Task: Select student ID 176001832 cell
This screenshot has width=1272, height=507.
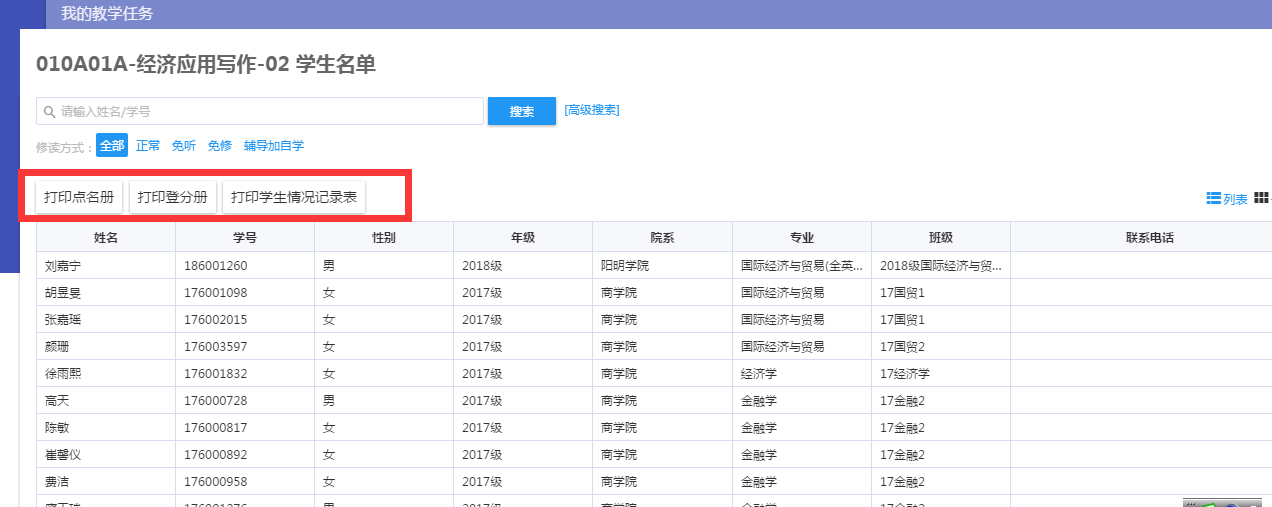Action: pos(216,374)
